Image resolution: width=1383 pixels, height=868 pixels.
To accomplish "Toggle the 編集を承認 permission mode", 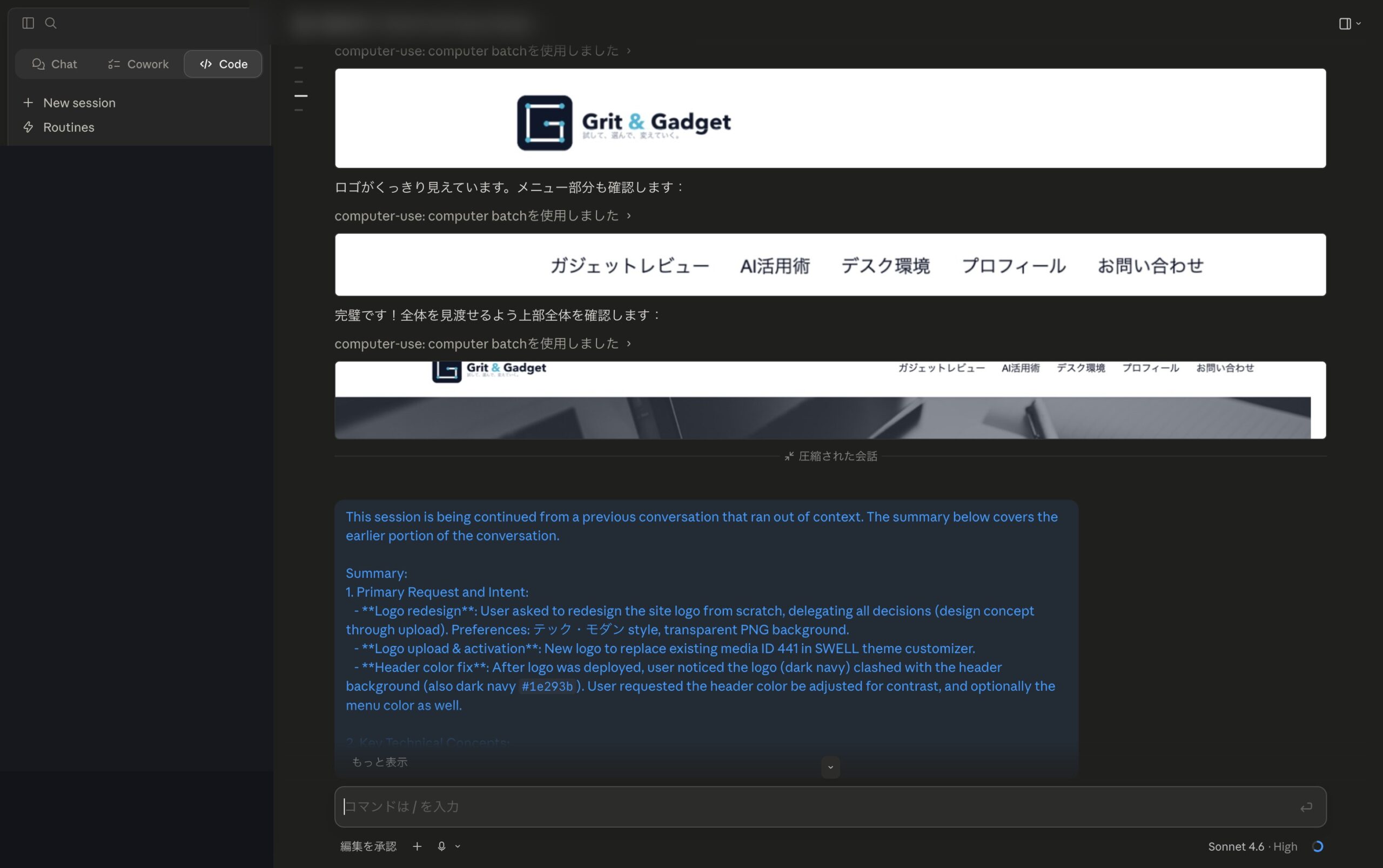I will 368,846.
